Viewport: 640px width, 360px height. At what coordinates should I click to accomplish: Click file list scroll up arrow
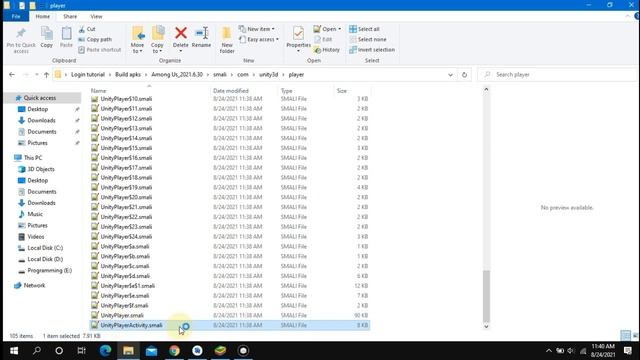[x=486, y=89]
